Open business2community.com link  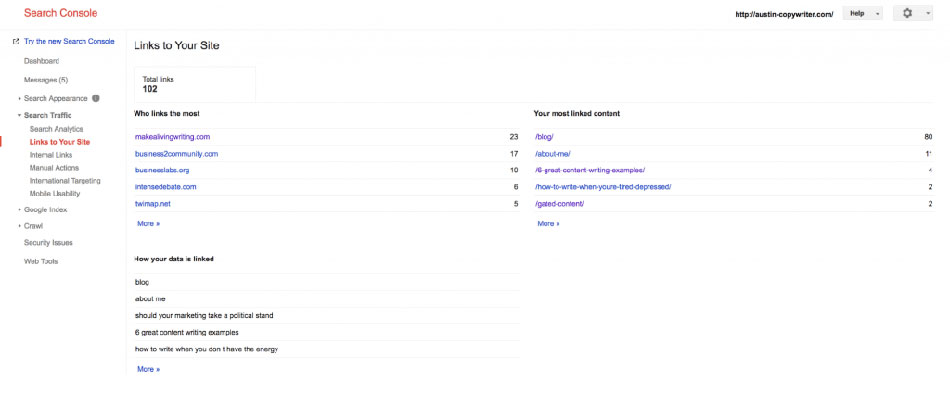[x=176, y=154]
